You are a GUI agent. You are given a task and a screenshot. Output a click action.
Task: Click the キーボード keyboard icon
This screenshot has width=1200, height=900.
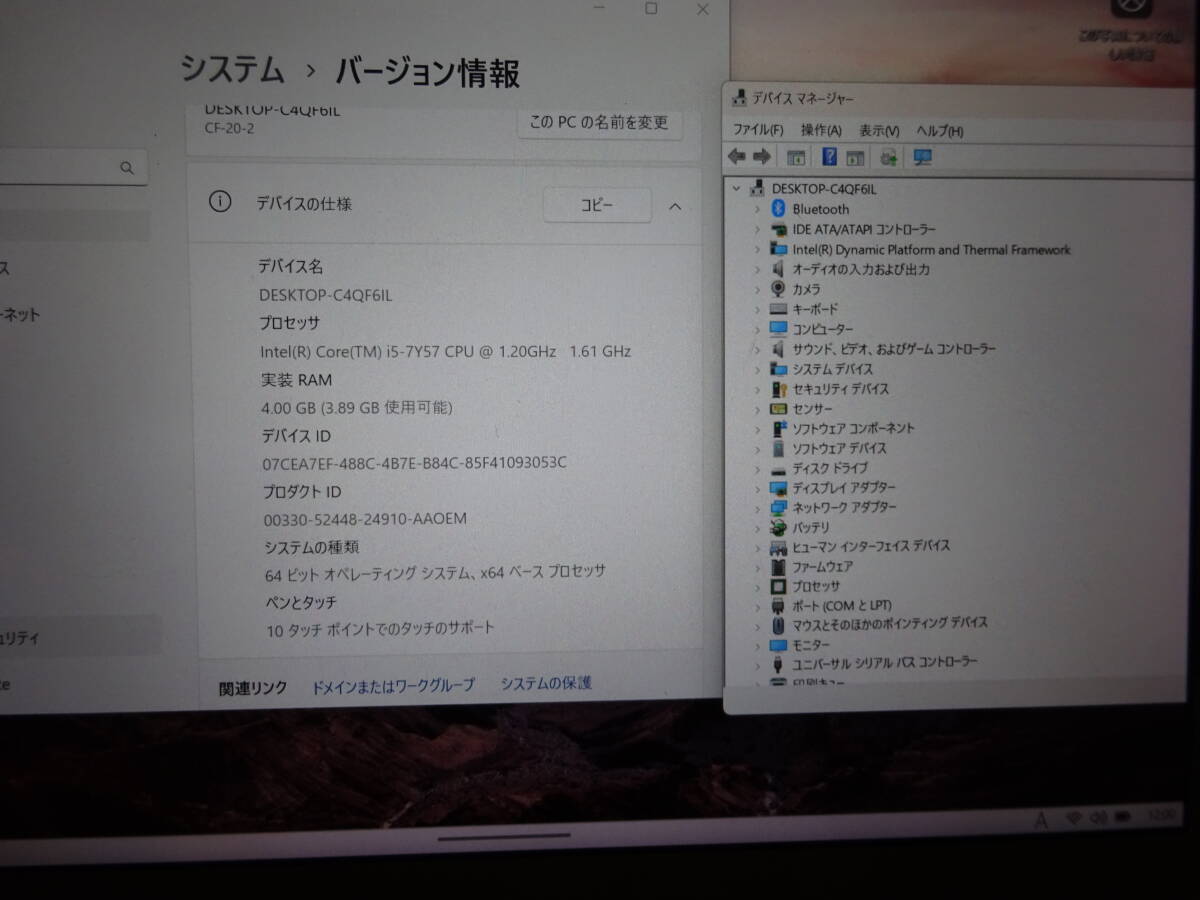click(779, 309)
